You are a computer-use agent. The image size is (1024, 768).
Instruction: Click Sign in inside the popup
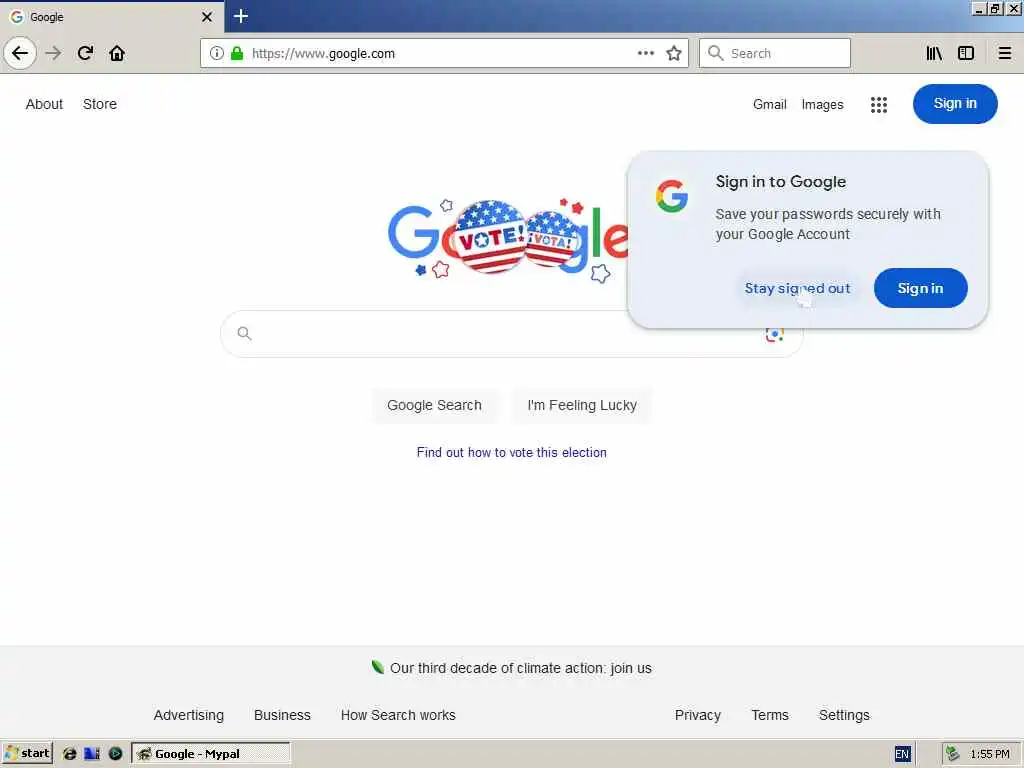(x=920, y=288)
